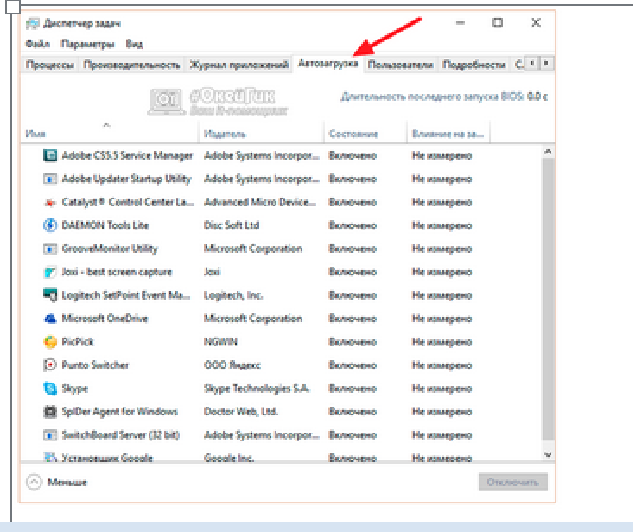Screen dimensions: 633x532
Task: Collapse the view with the Меньше chevron icon
Action: (34, 482)
